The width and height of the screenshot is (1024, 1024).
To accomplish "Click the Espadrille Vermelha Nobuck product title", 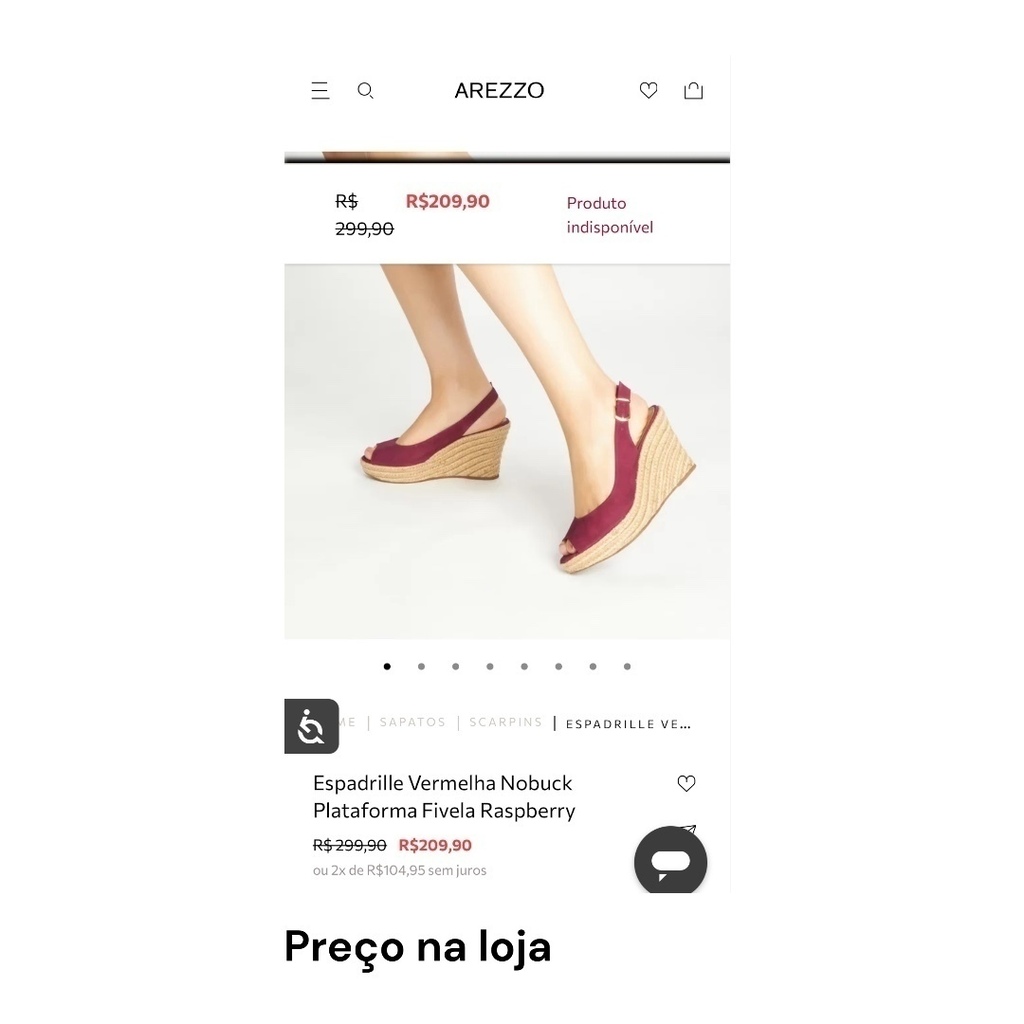I will pyautogui.click(x=444, y=797).
